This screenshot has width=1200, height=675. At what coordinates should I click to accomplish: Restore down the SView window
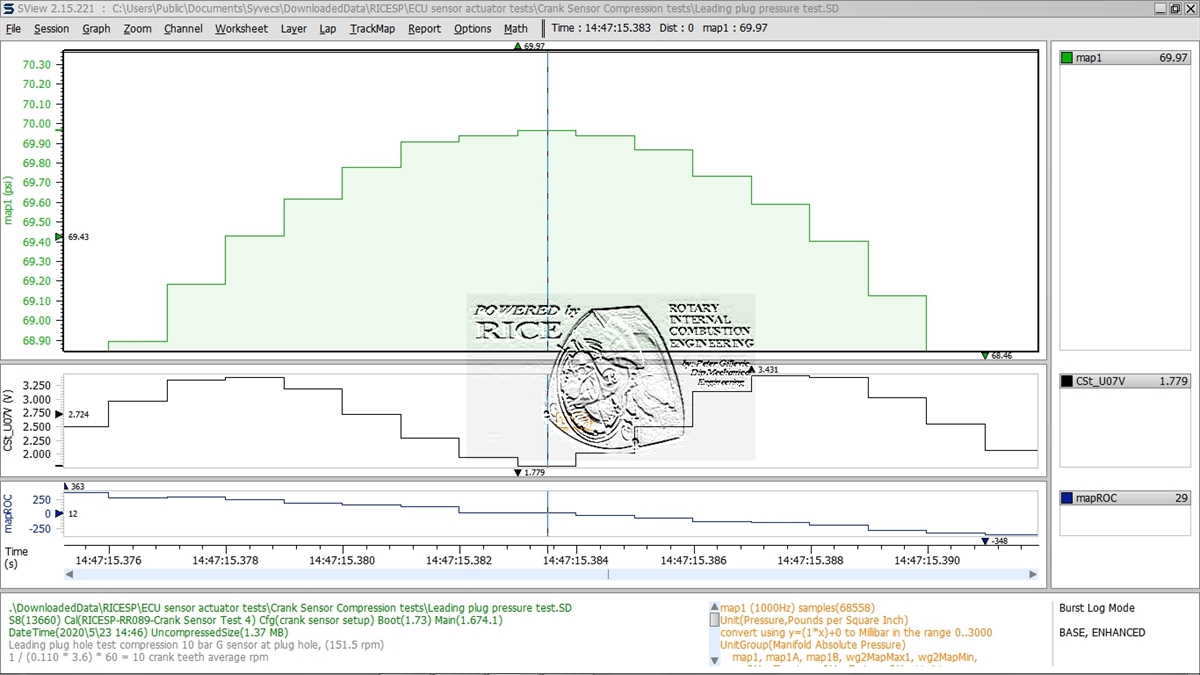tap(1170, 8)
